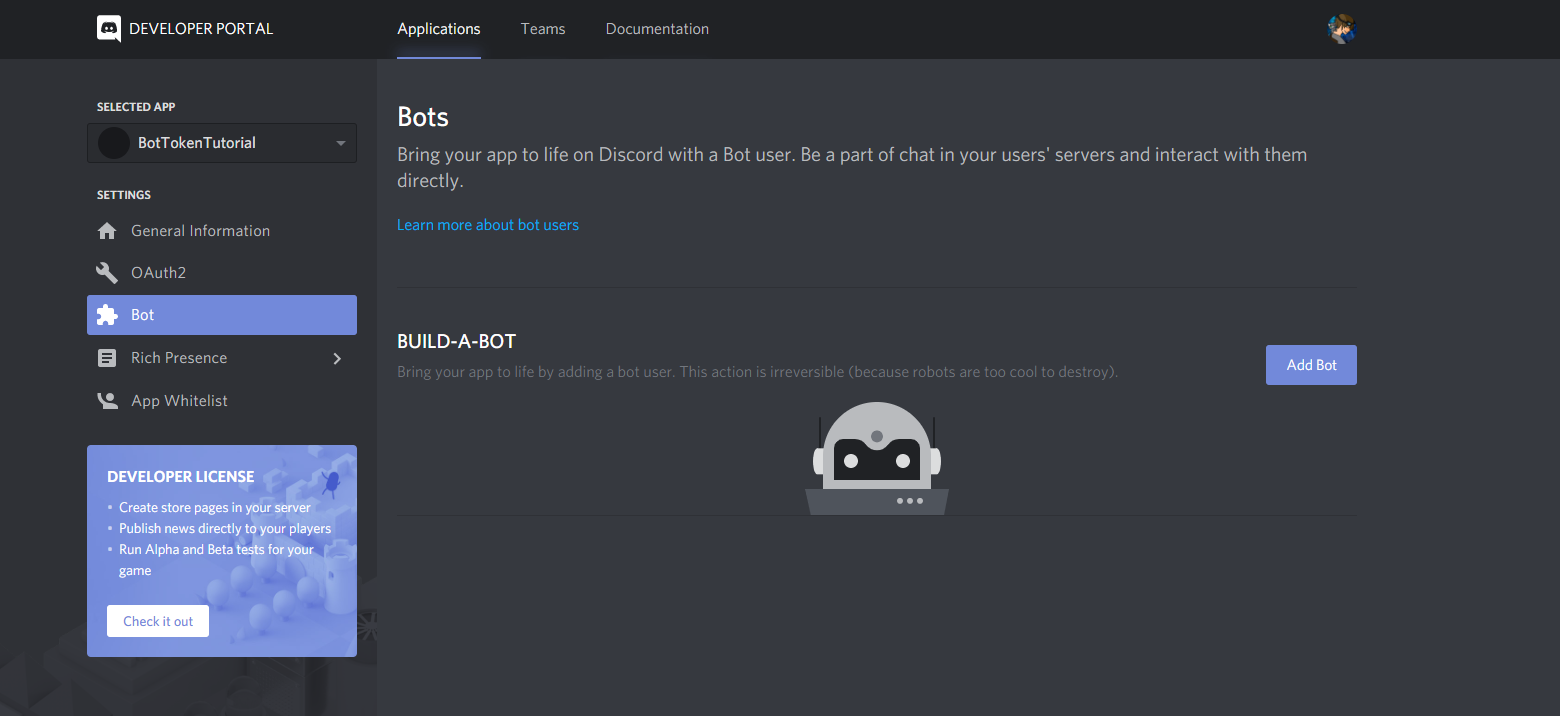Click 'Run Alpha and Beta tests' text
The image size is (1560, 716).
click(216, 560)
